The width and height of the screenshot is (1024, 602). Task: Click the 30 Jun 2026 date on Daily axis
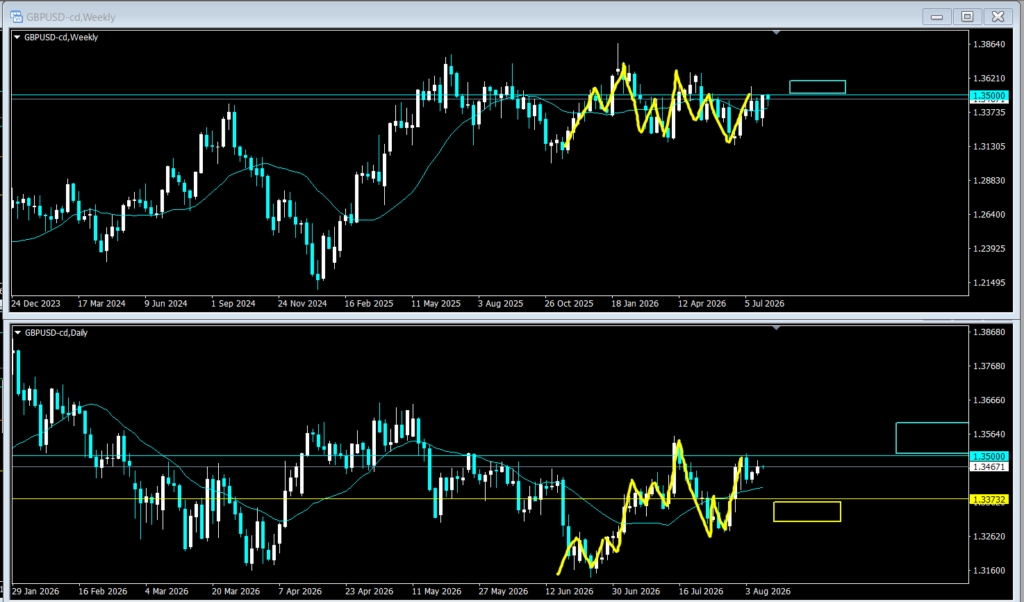click(636, 592)
